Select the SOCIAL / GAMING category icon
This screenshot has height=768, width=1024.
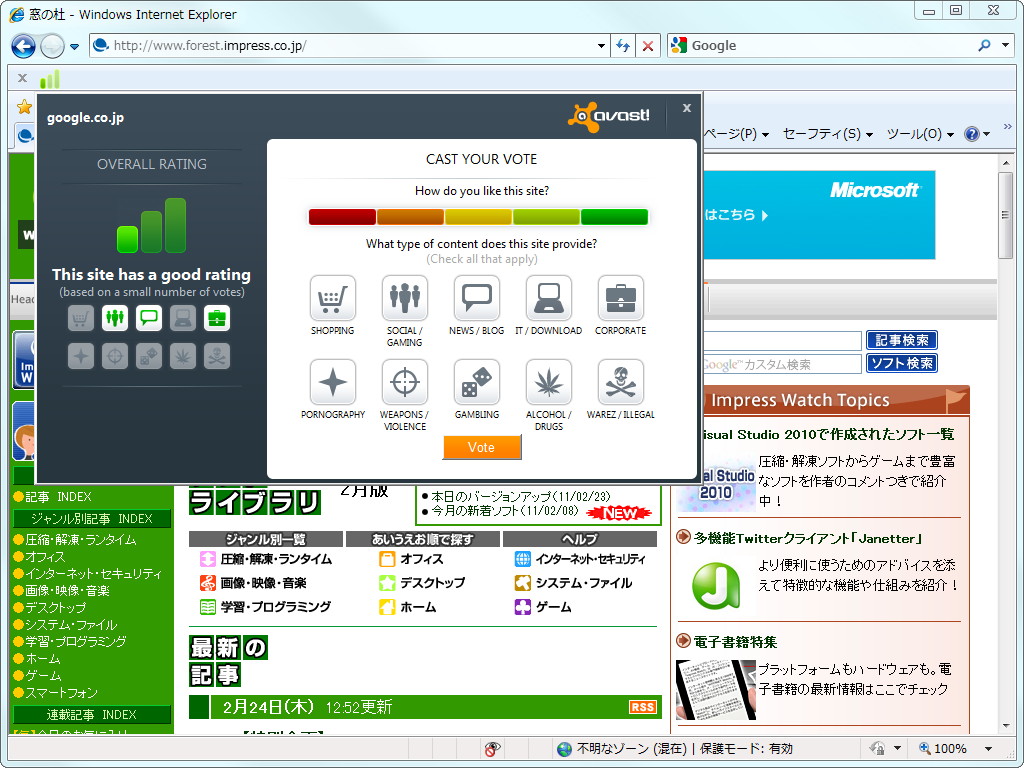click(404, 293)
